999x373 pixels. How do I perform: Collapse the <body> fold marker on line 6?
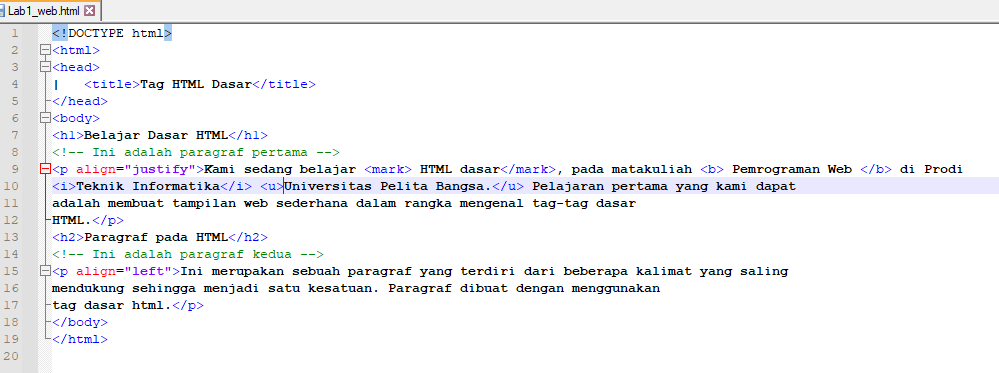(45, 118)
